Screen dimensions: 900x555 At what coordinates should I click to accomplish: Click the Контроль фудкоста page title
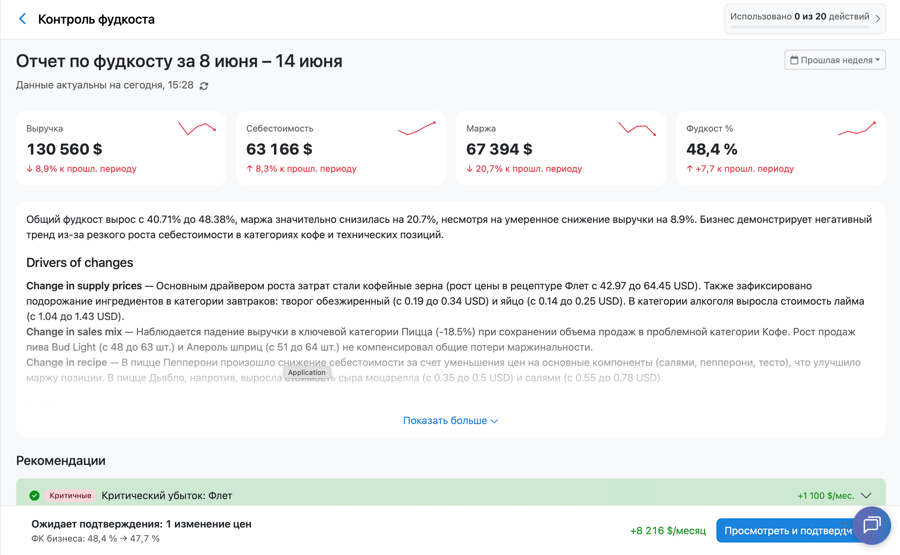click(96, 19)
